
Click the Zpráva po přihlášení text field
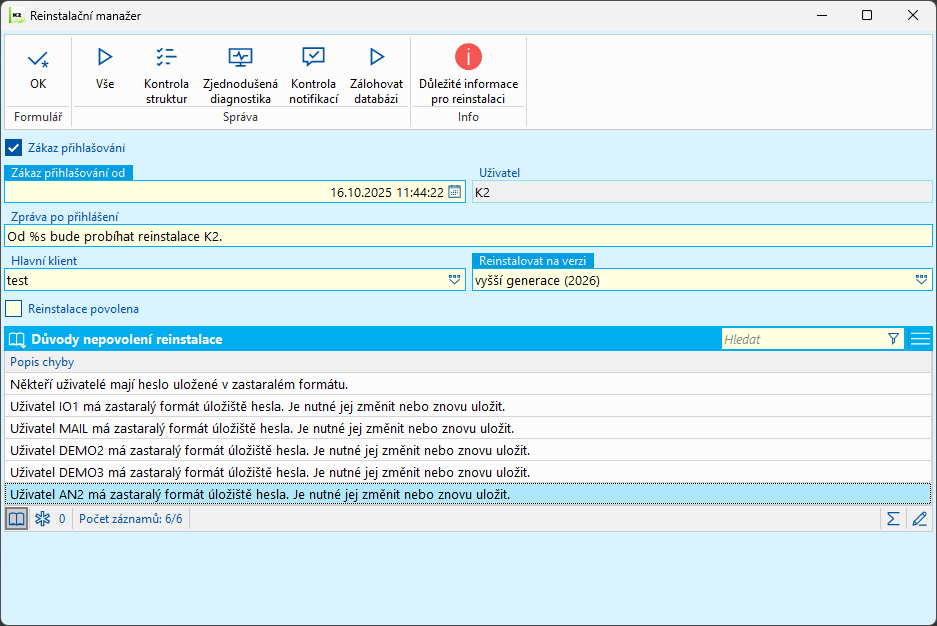pyautogui.click(x=468, y=236)
